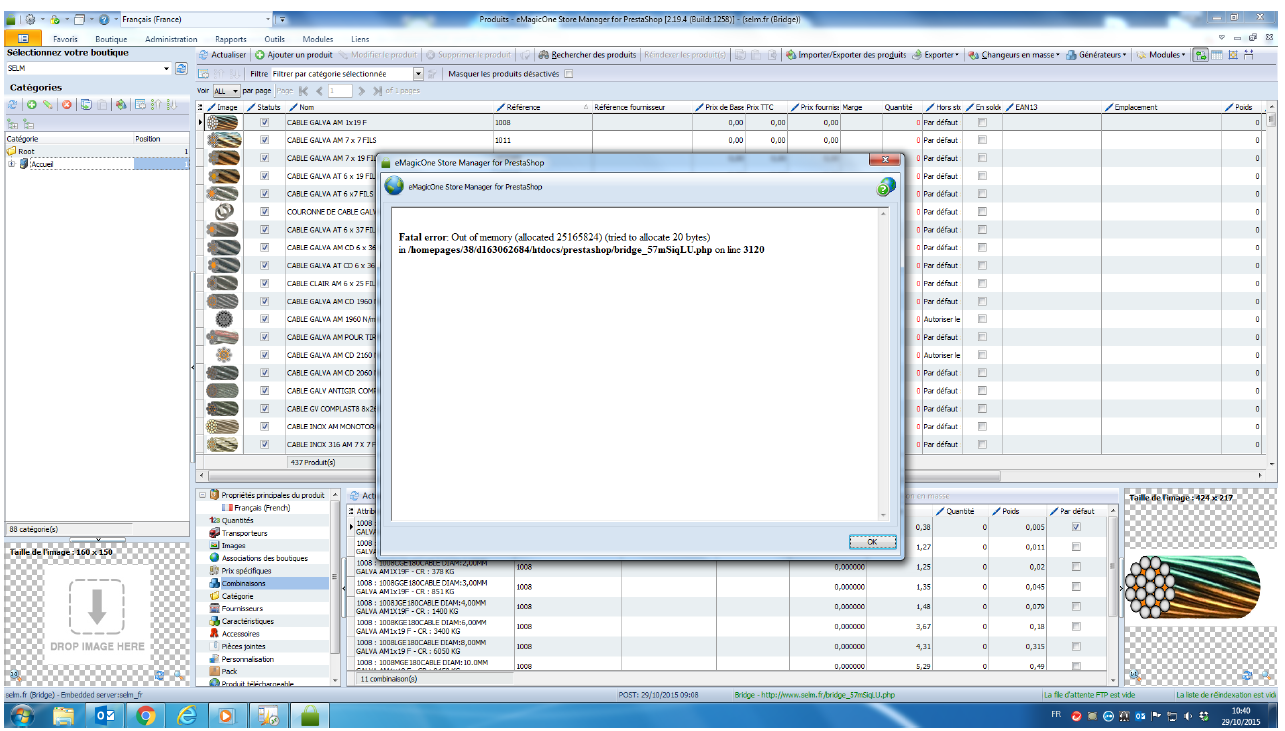Screen dimensions: 1285x731
Task: Expand the Accueil category tree node
Action: pyautogui.click(x=11, y=164)
